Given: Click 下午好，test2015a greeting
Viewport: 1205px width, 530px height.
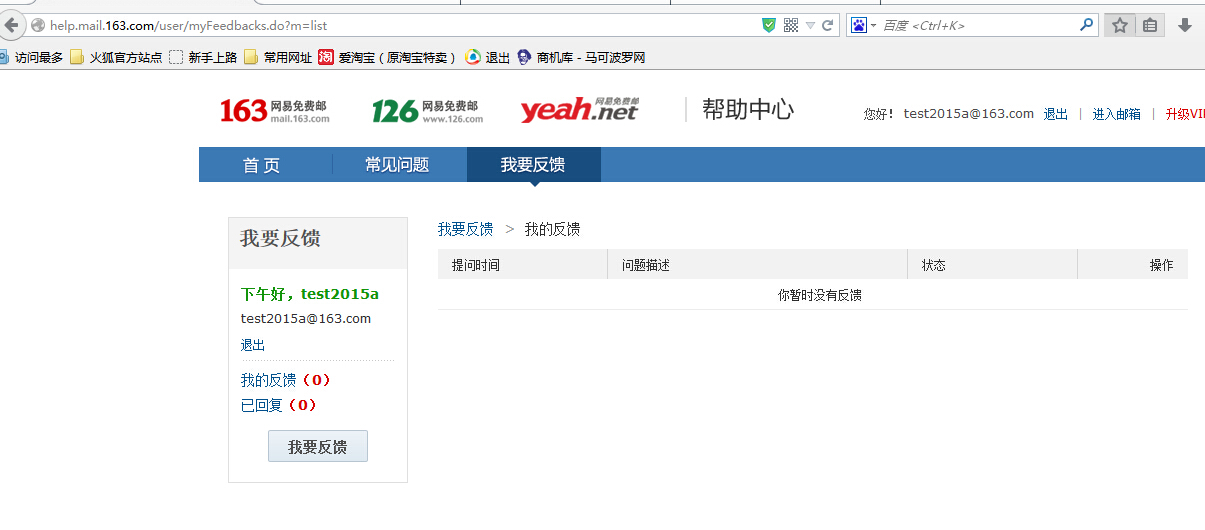Looking at the screenshot, I should click(x=310, y=294).
